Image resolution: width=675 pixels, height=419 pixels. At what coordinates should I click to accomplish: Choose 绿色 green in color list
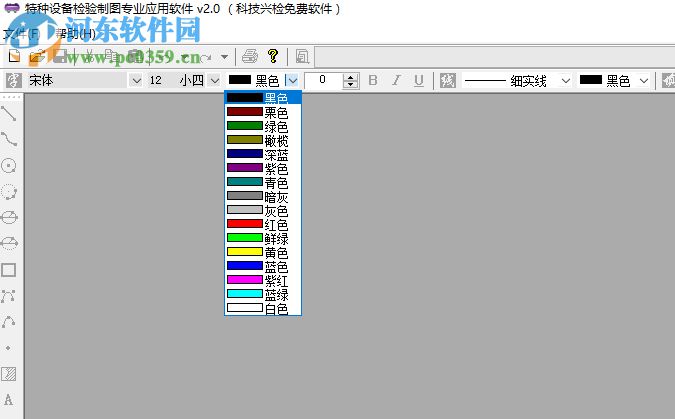click(263, 126)
